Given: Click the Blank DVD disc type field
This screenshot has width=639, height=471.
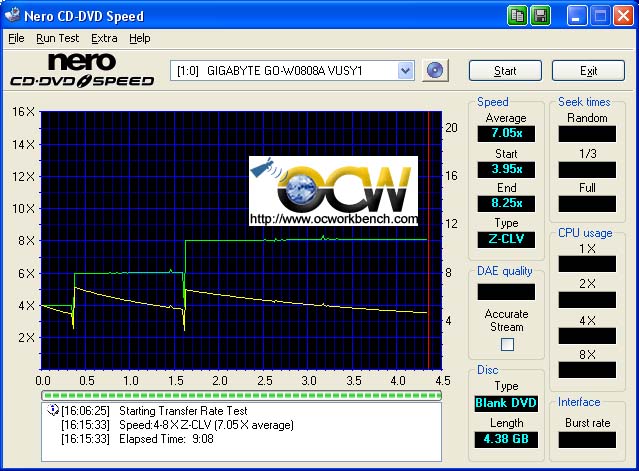Looking at the screenshot, I should point(506,403).
